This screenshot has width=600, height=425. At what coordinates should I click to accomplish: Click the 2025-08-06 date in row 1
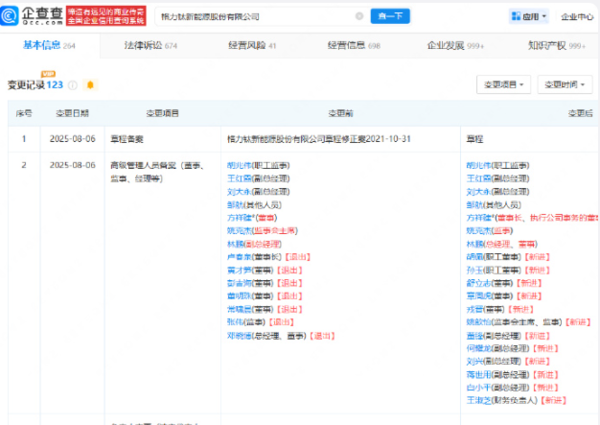point(72,139)
